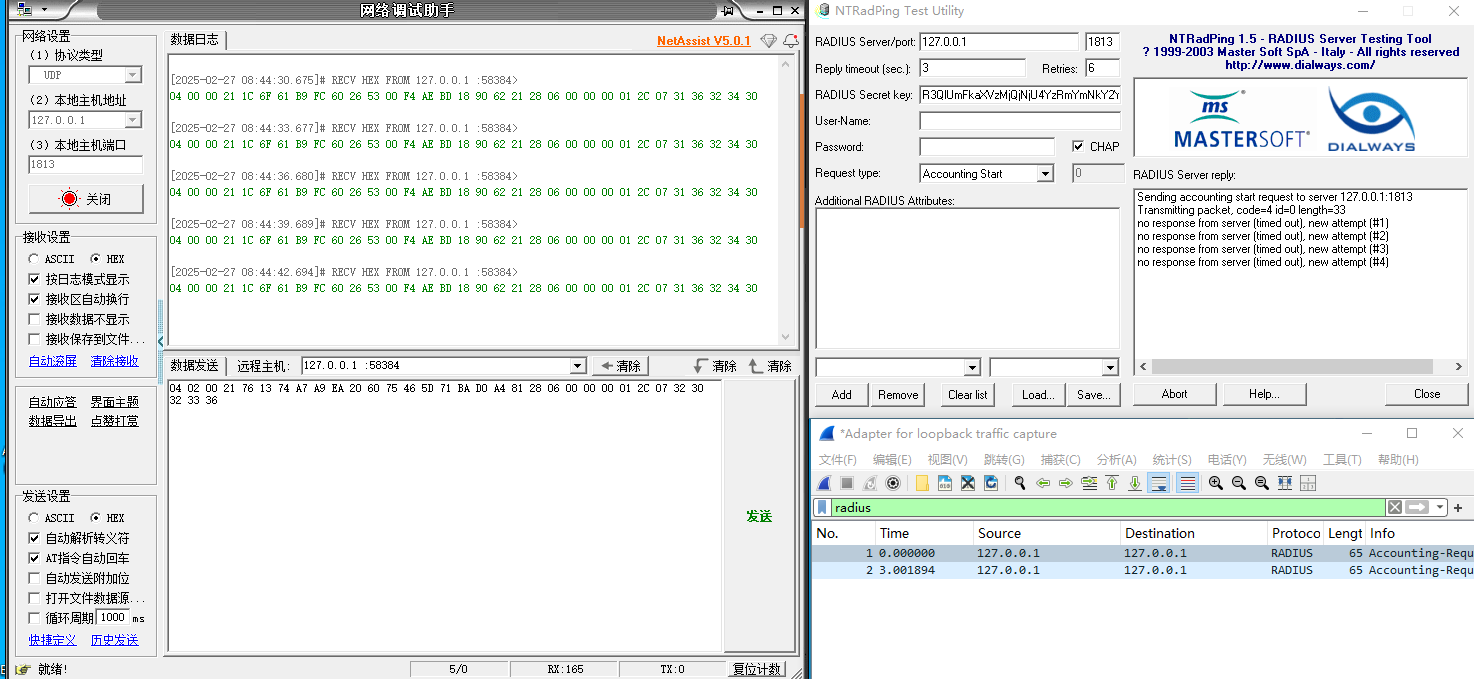Viewport: 1474px width, 679px height.
Task: Enable 循环周期 checkbox
Action: (35, 618)
